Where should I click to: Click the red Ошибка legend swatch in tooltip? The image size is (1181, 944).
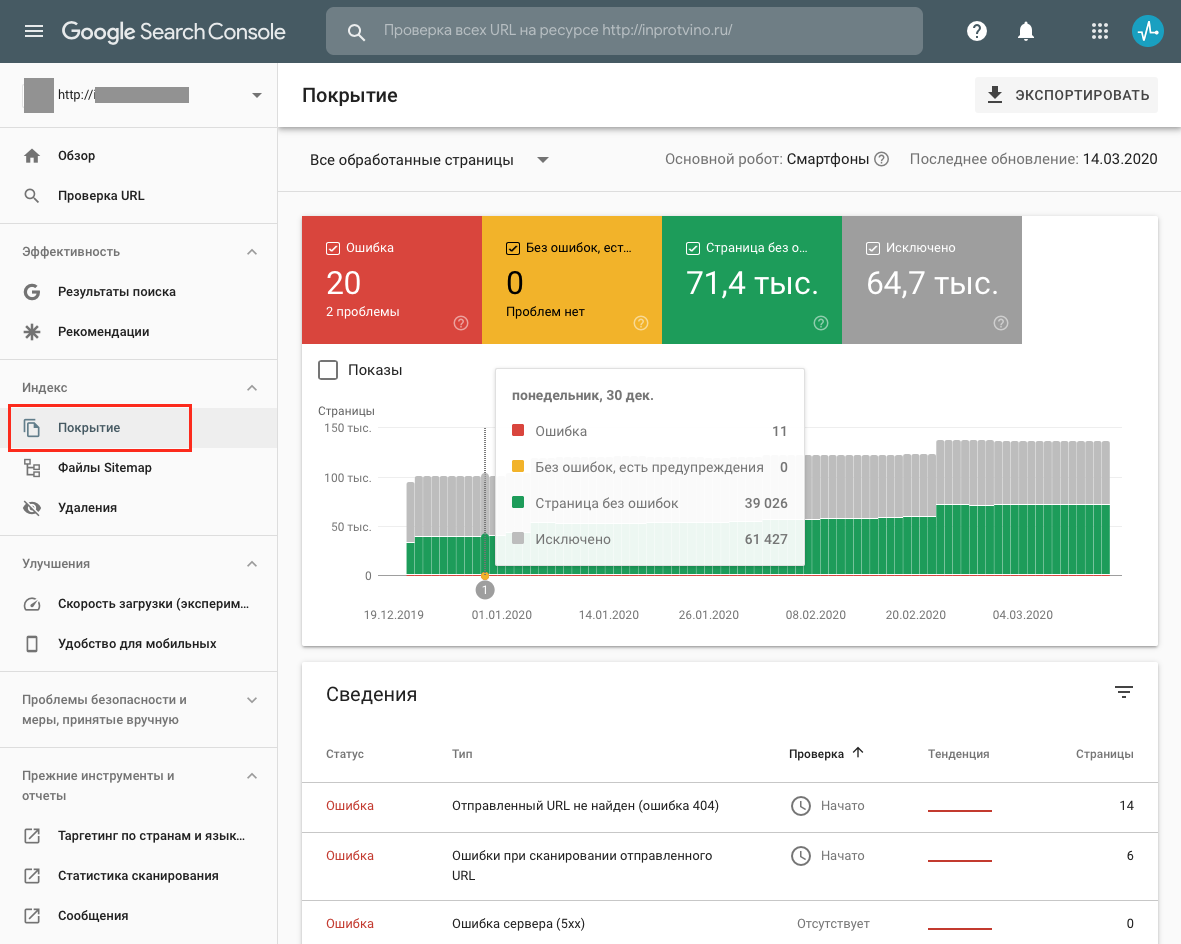click(517, 430)
